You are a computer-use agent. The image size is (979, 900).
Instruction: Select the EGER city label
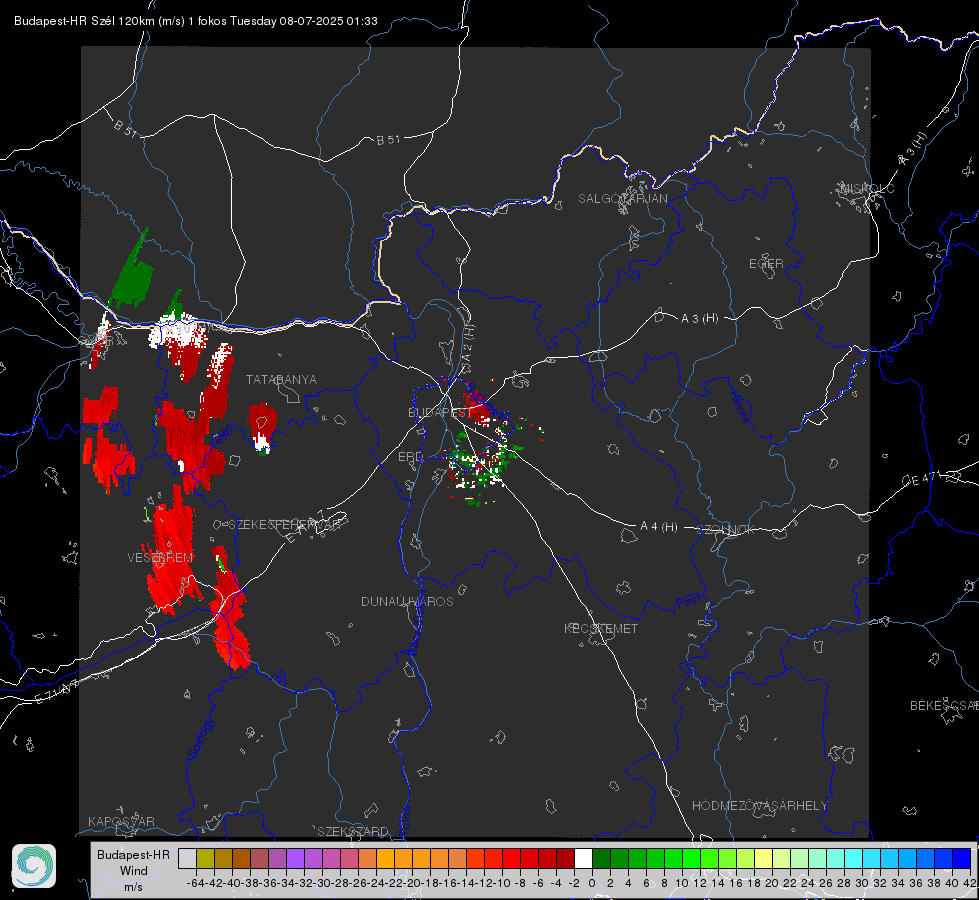[x=766, y=264]
